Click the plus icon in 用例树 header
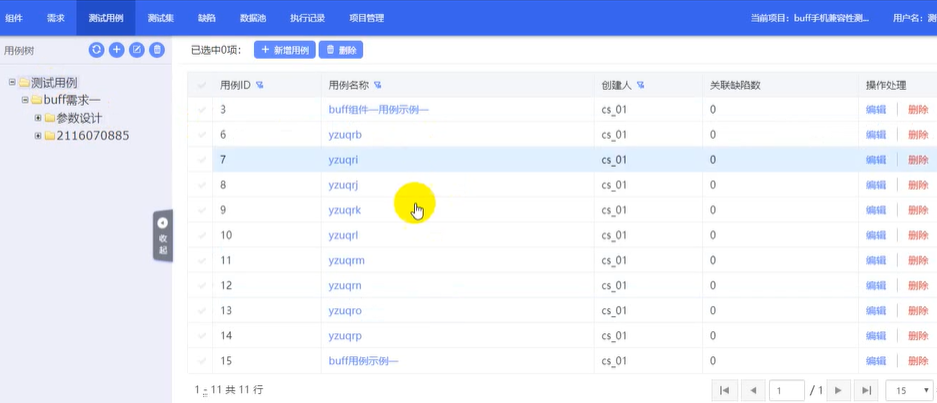 [116, 50]
